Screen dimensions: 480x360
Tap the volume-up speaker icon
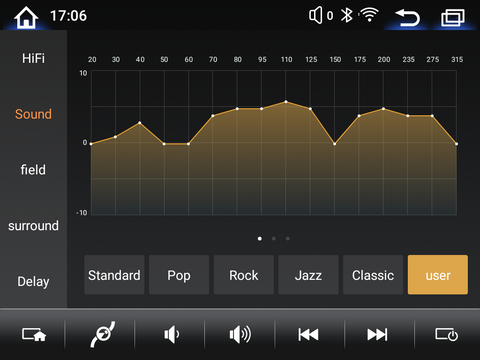pyautogui.click(x=240, y=334)
